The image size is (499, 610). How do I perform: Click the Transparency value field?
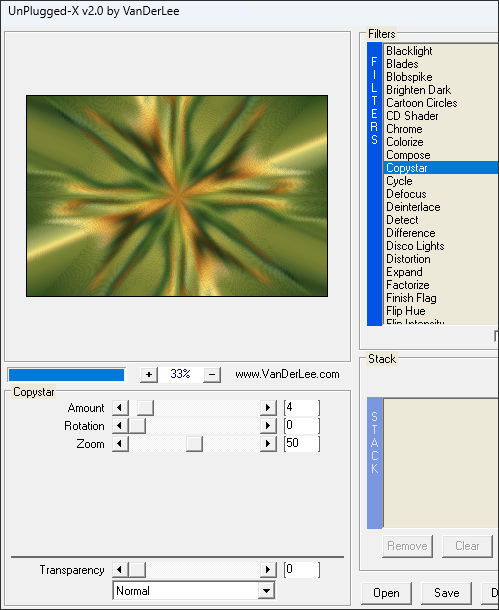pyautogui.click(x=302, y=570)
